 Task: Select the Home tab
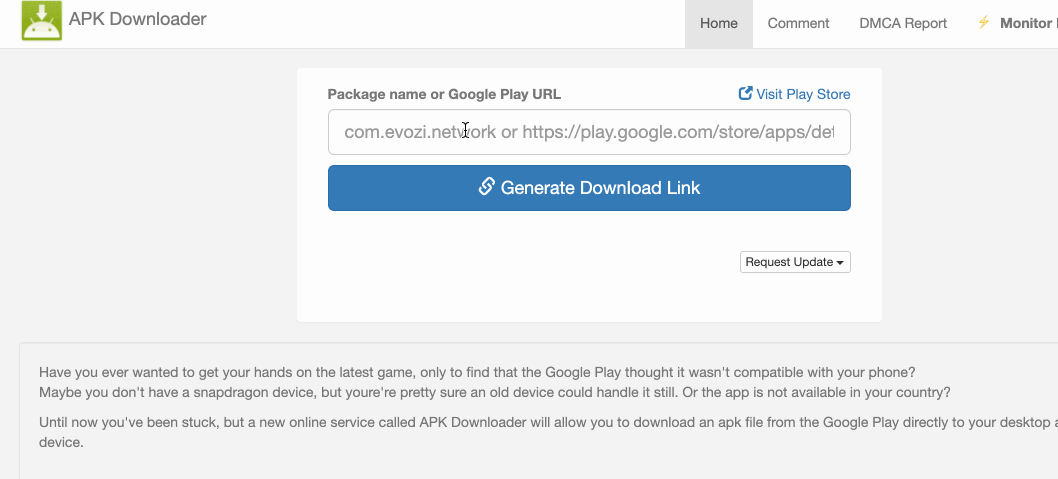719,24
